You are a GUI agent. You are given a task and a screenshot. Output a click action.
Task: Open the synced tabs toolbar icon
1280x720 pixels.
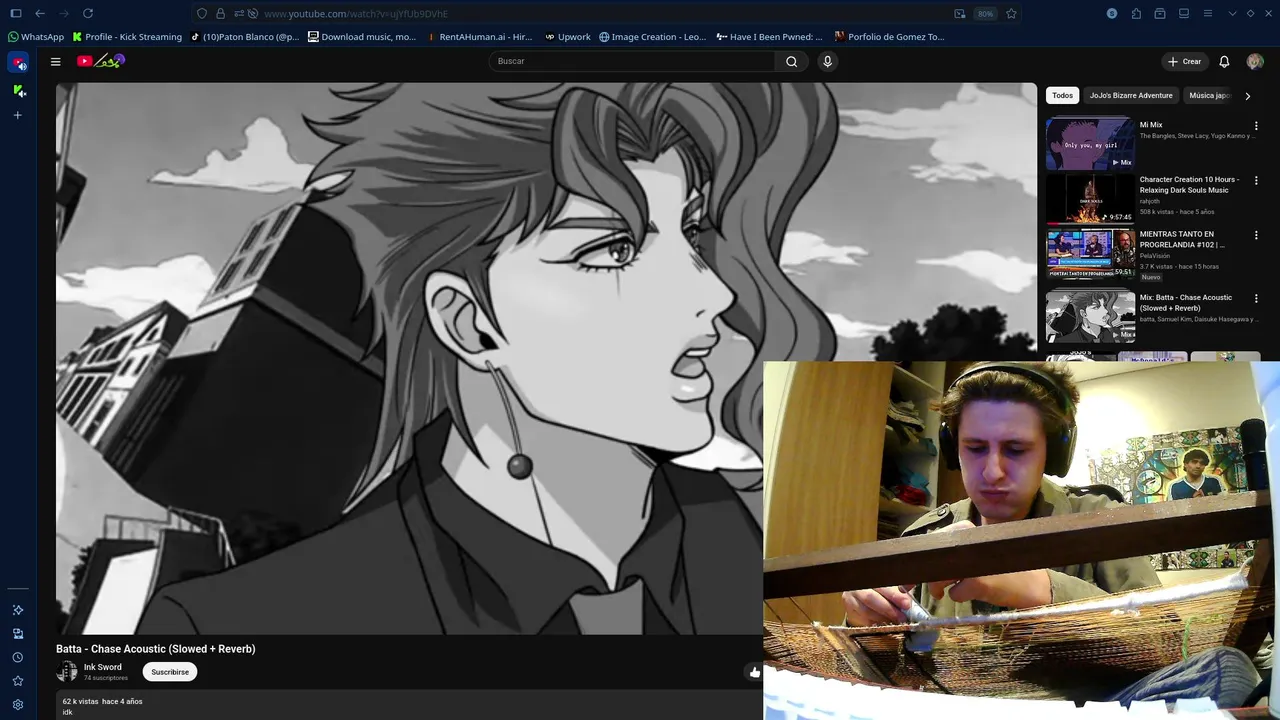tap(1184, 13)
